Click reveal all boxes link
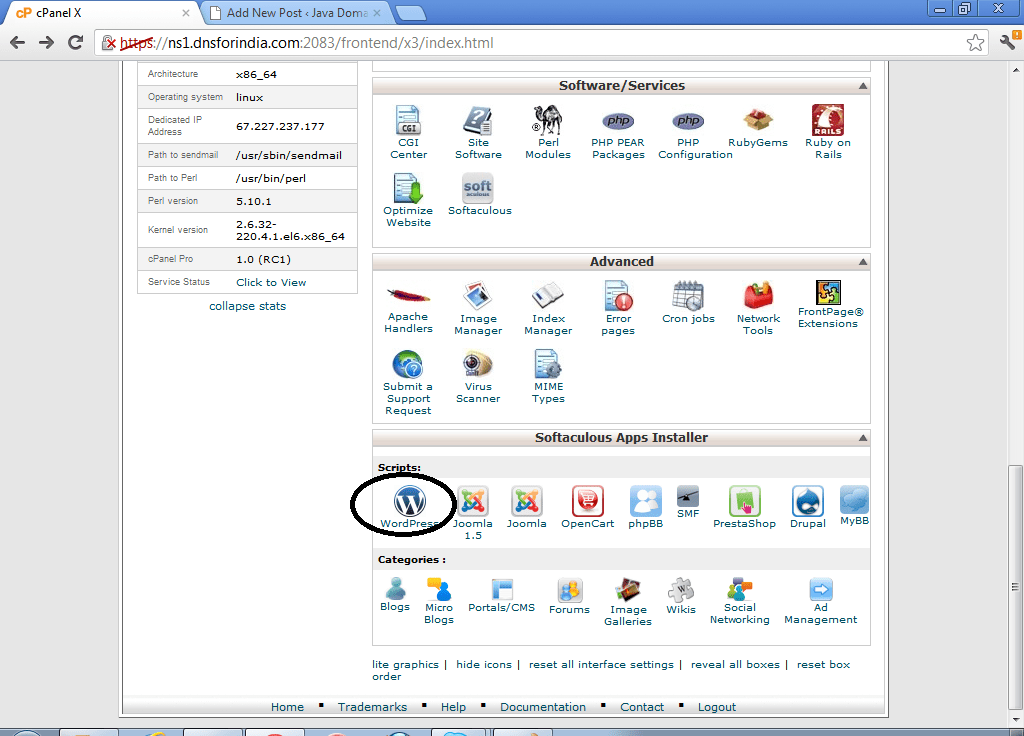This screenshot has width=1024, height=736. (735, 664)
